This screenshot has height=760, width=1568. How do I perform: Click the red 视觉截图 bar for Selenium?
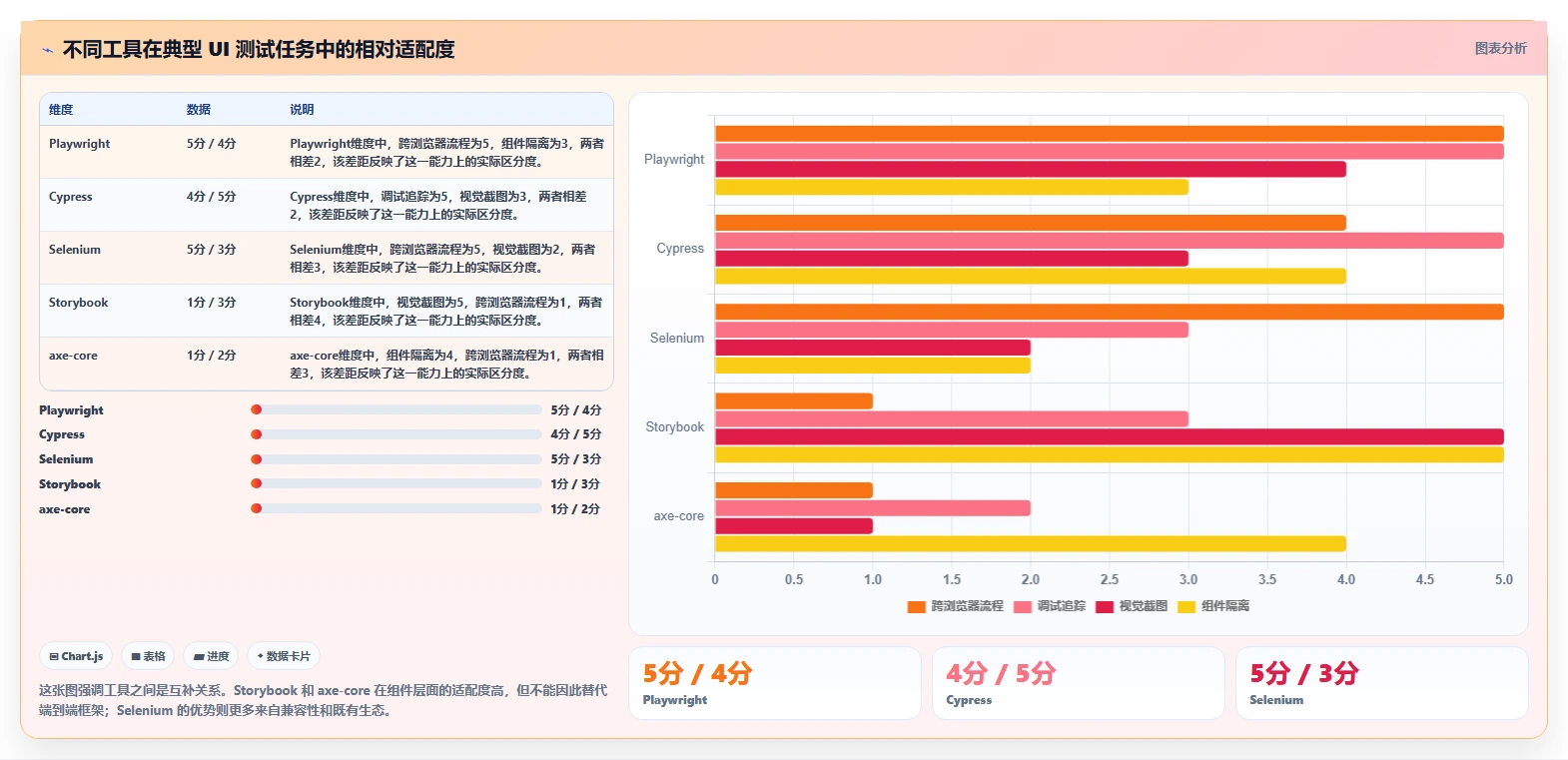click(873, 348)
